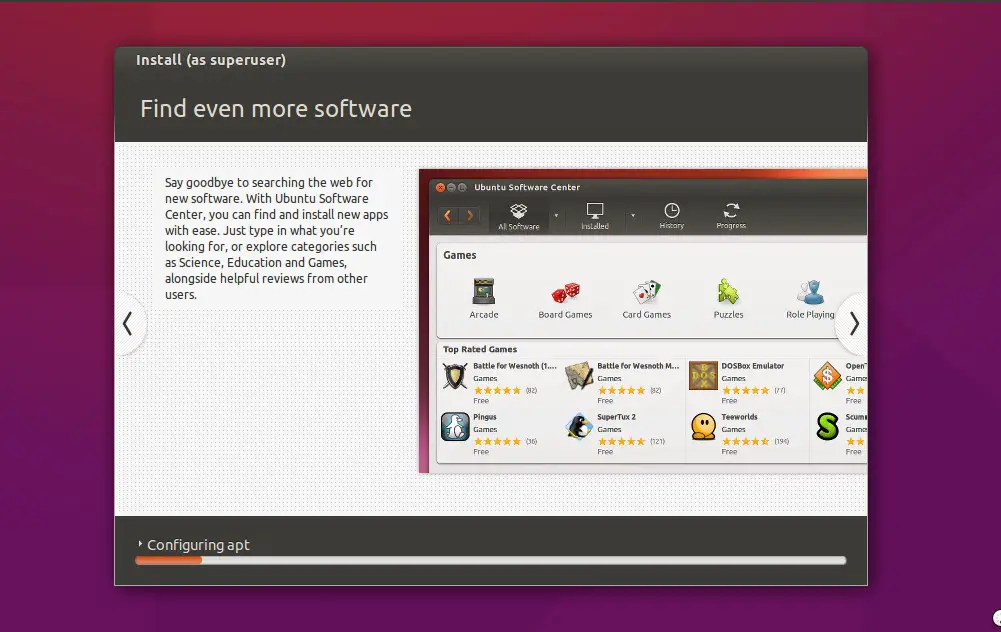Advance to the next installer slide
The width and height of the screenshot is (1001, 632).
854,324
